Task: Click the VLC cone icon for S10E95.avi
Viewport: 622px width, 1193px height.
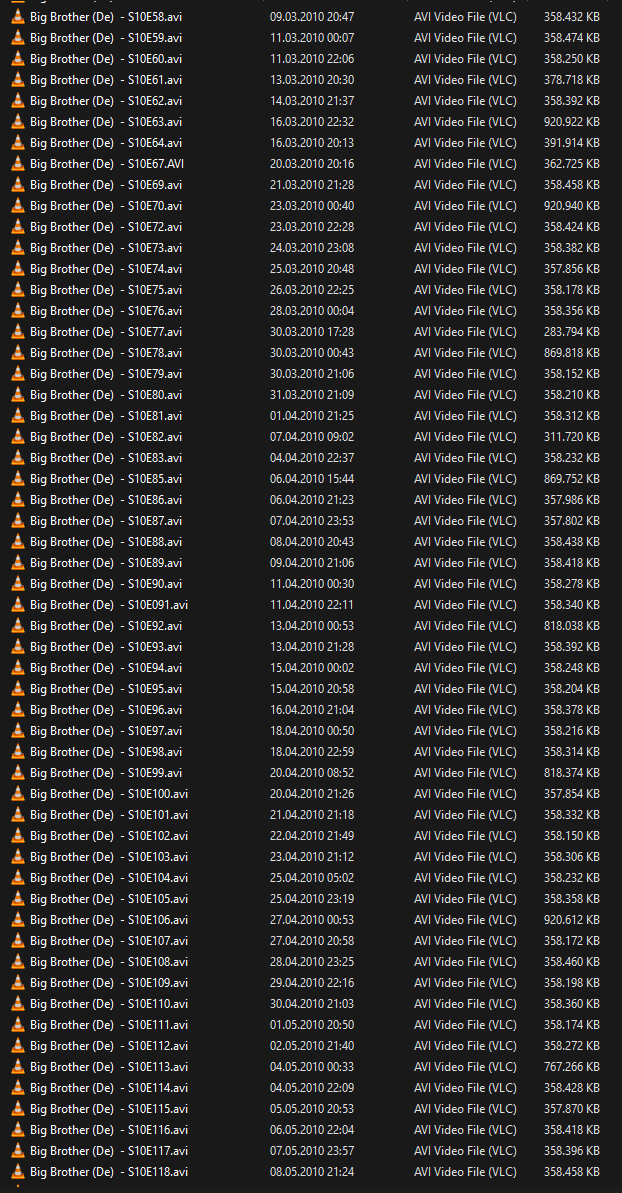Action: point(17,689)
